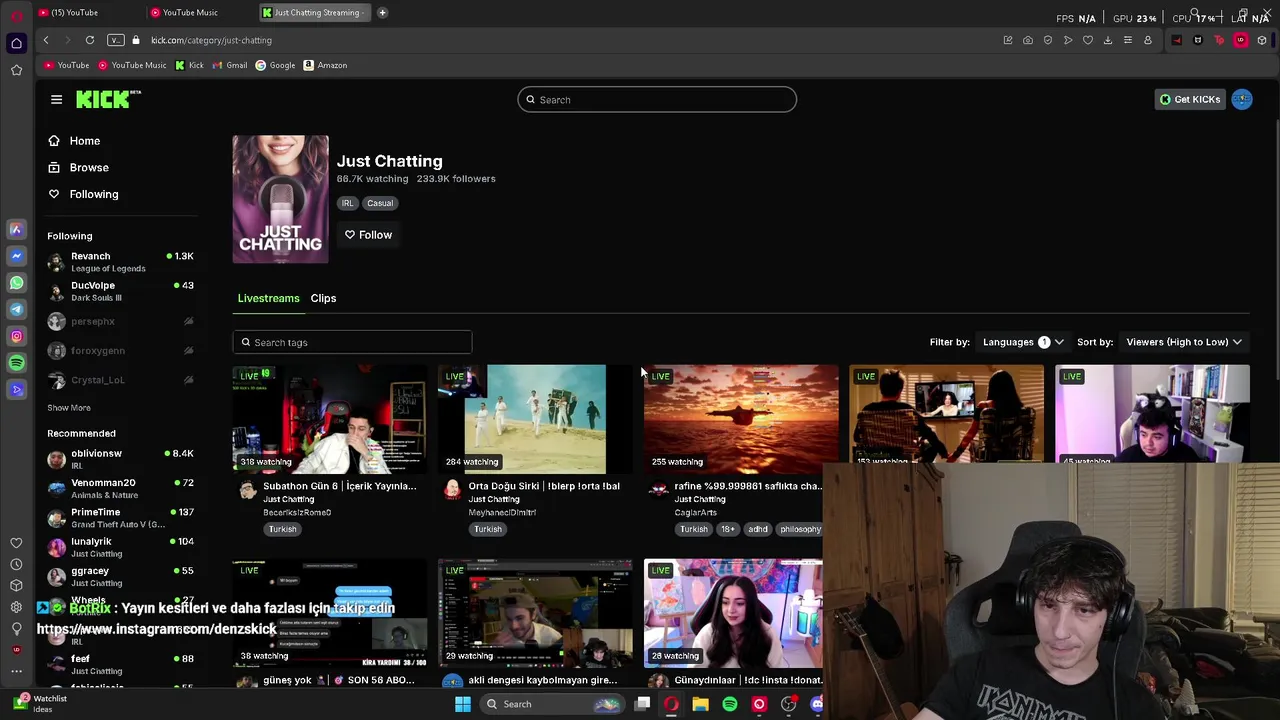This screenshot has height=720, width=1280.
Task: Open the Kick sidebar hamburger menu
Action: 56,99
